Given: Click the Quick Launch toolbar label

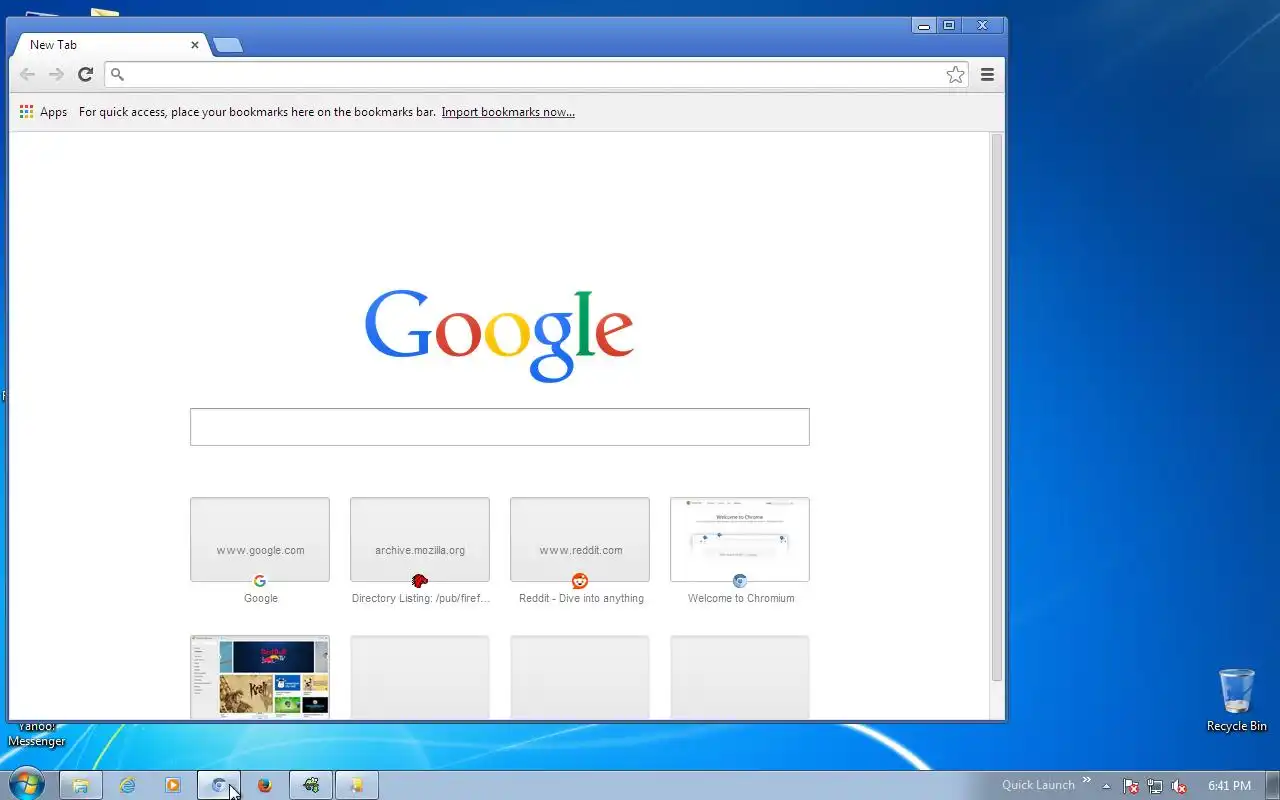Looking at the screenshot, I should tap(1038, 785).
